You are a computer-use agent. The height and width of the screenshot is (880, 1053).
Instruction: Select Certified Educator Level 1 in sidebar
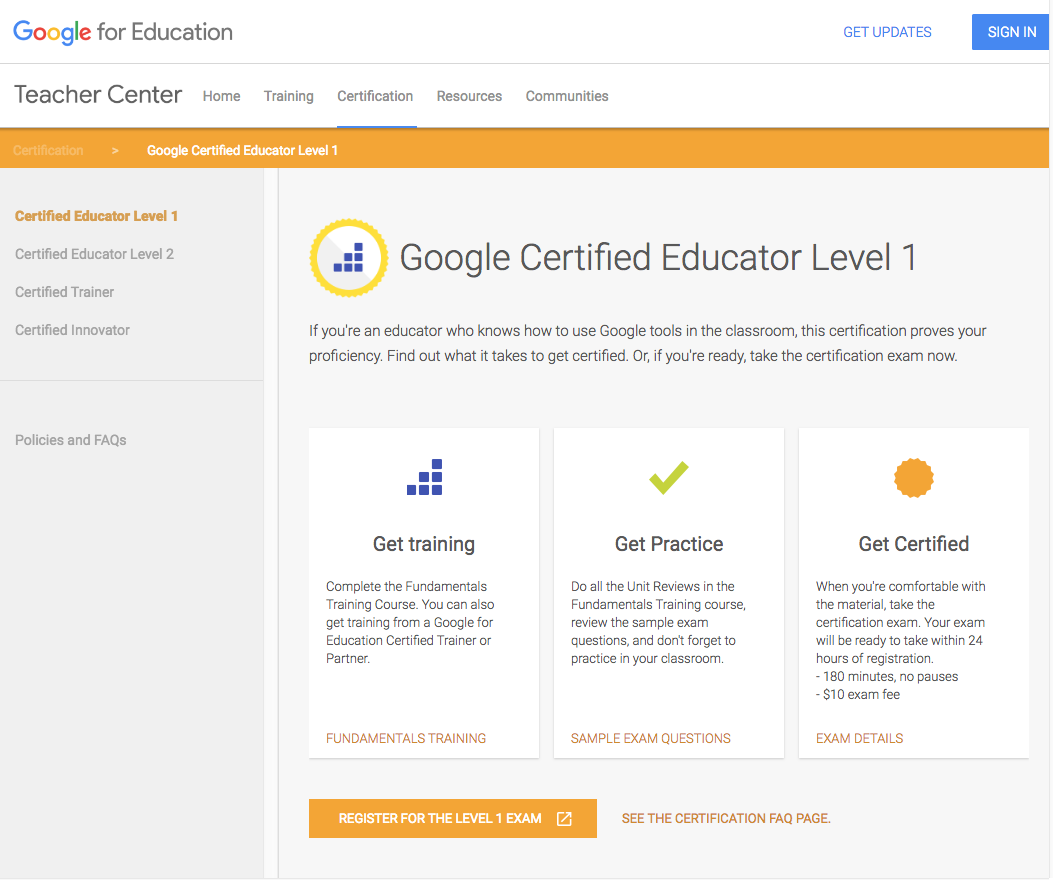click(97, 216)
